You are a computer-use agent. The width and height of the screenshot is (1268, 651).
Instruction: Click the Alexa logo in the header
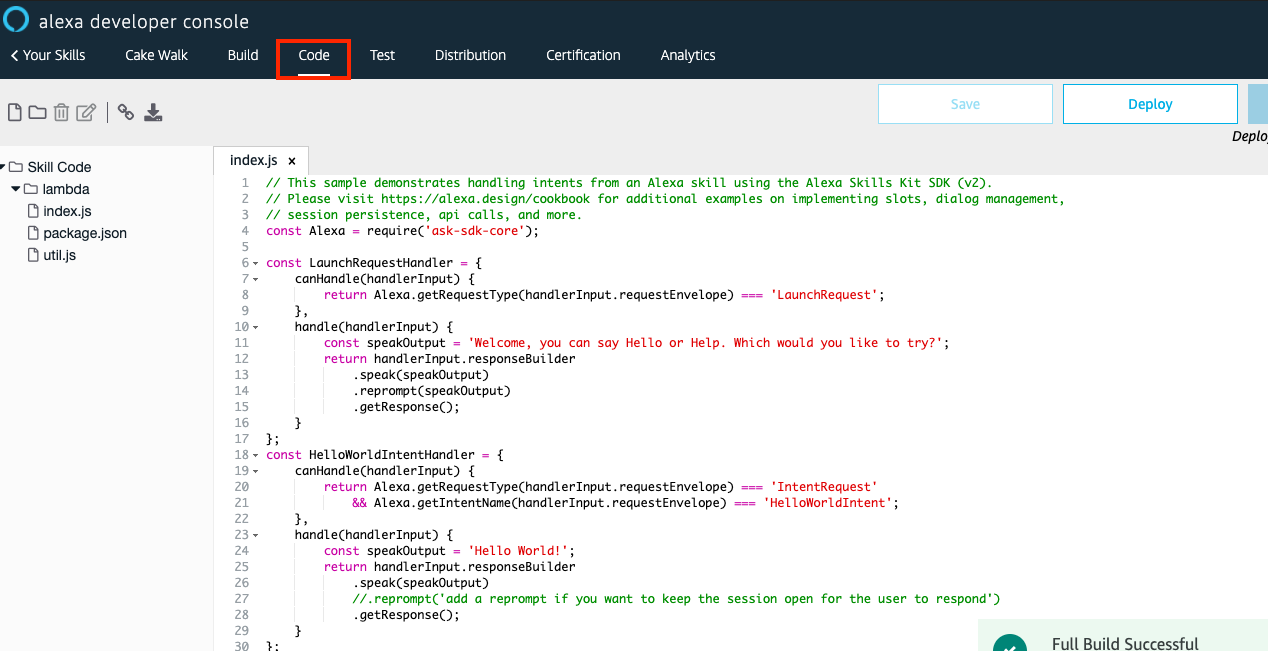(16, 19)
